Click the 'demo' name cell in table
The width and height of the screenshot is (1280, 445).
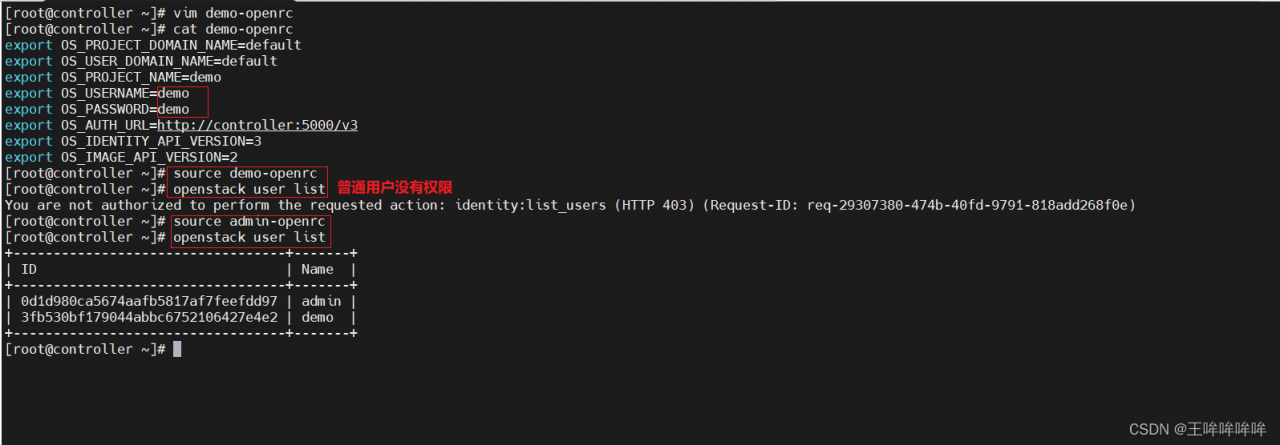click(x=317, y=317)
